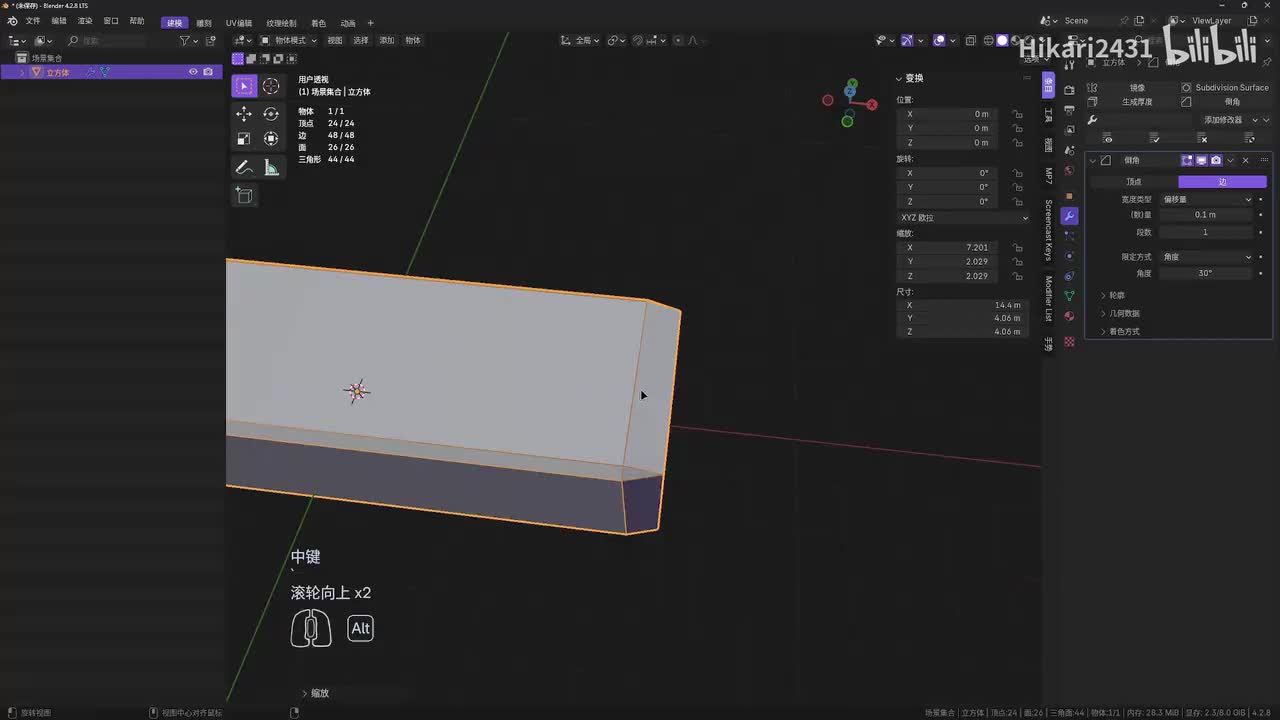Image resolution: width=1280 pixels, height=720 pixels.
Task: Add a new workspace with plus icon
Action: [x=371, y=23]
